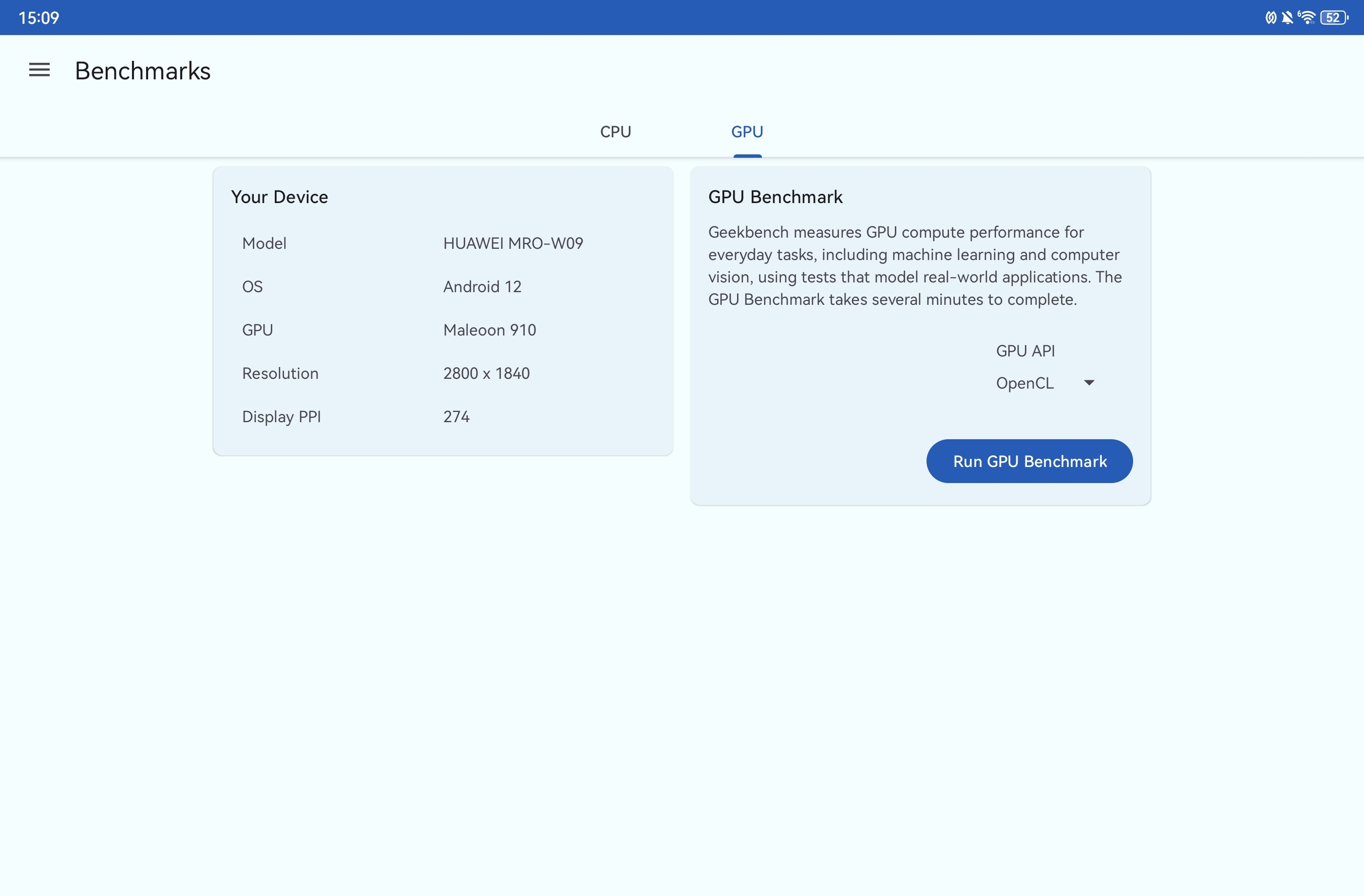Select the Resolution row label
This screenshot has width=1364, height=896.
click(280, 373)
